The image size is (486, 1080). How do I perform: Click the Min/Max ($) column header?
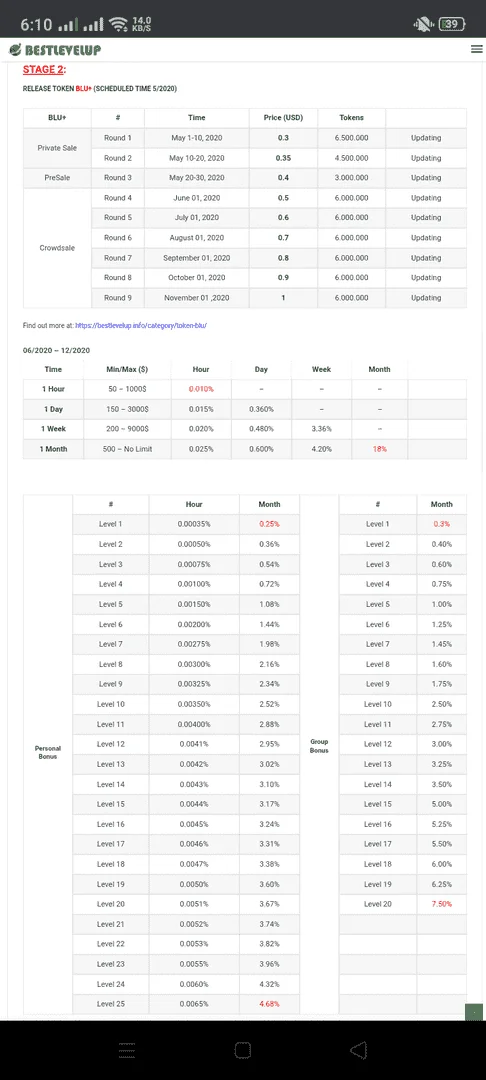(127, 369)
